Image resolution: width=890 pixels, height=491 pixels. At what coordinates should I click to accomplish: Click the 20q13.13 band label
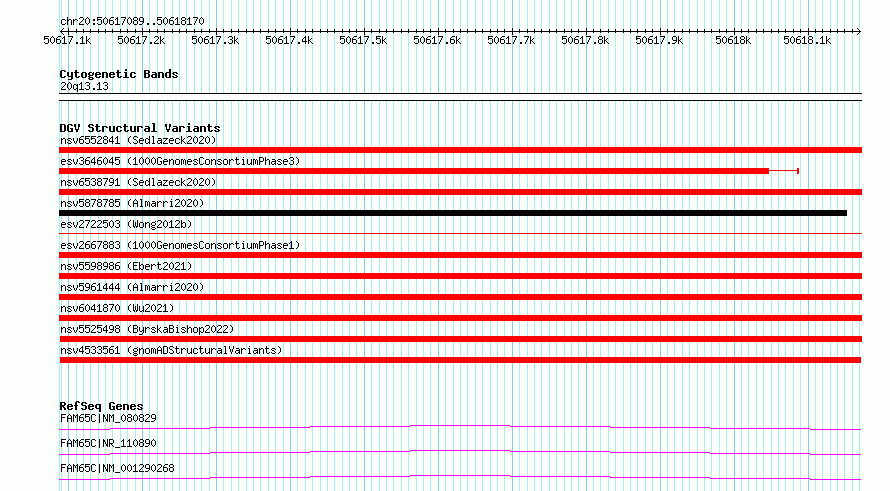point(84,86)
